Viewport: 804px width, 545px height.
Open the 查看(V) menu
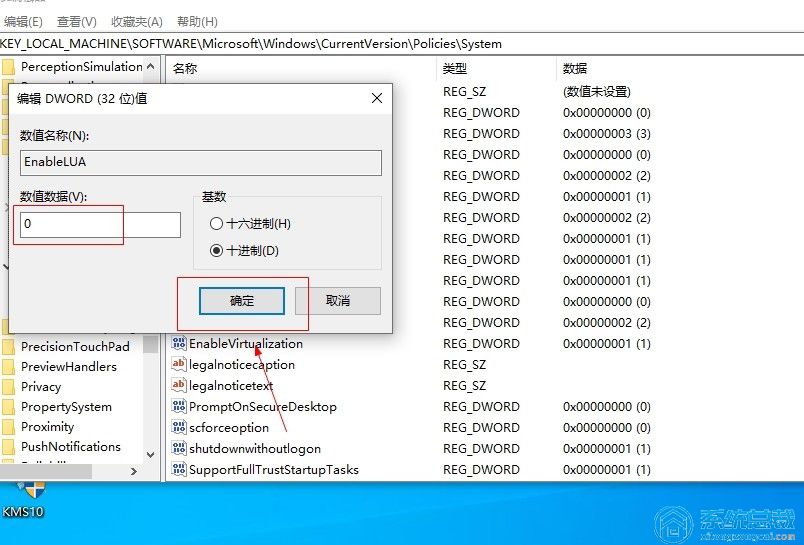pyautogui.click(x=76, y=22)
